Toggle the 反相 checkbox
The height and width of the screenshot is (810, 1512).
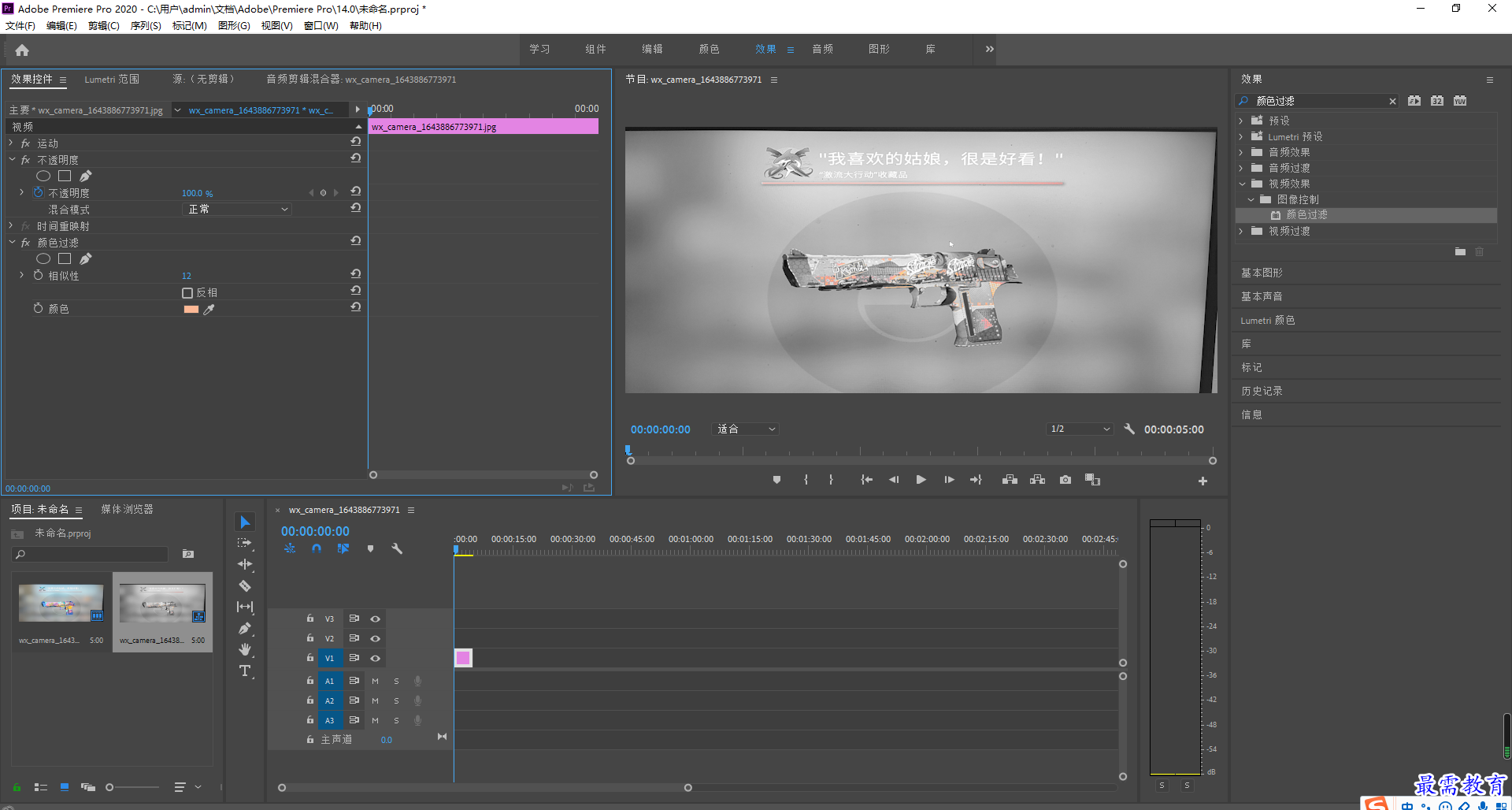tap(187, 293)
